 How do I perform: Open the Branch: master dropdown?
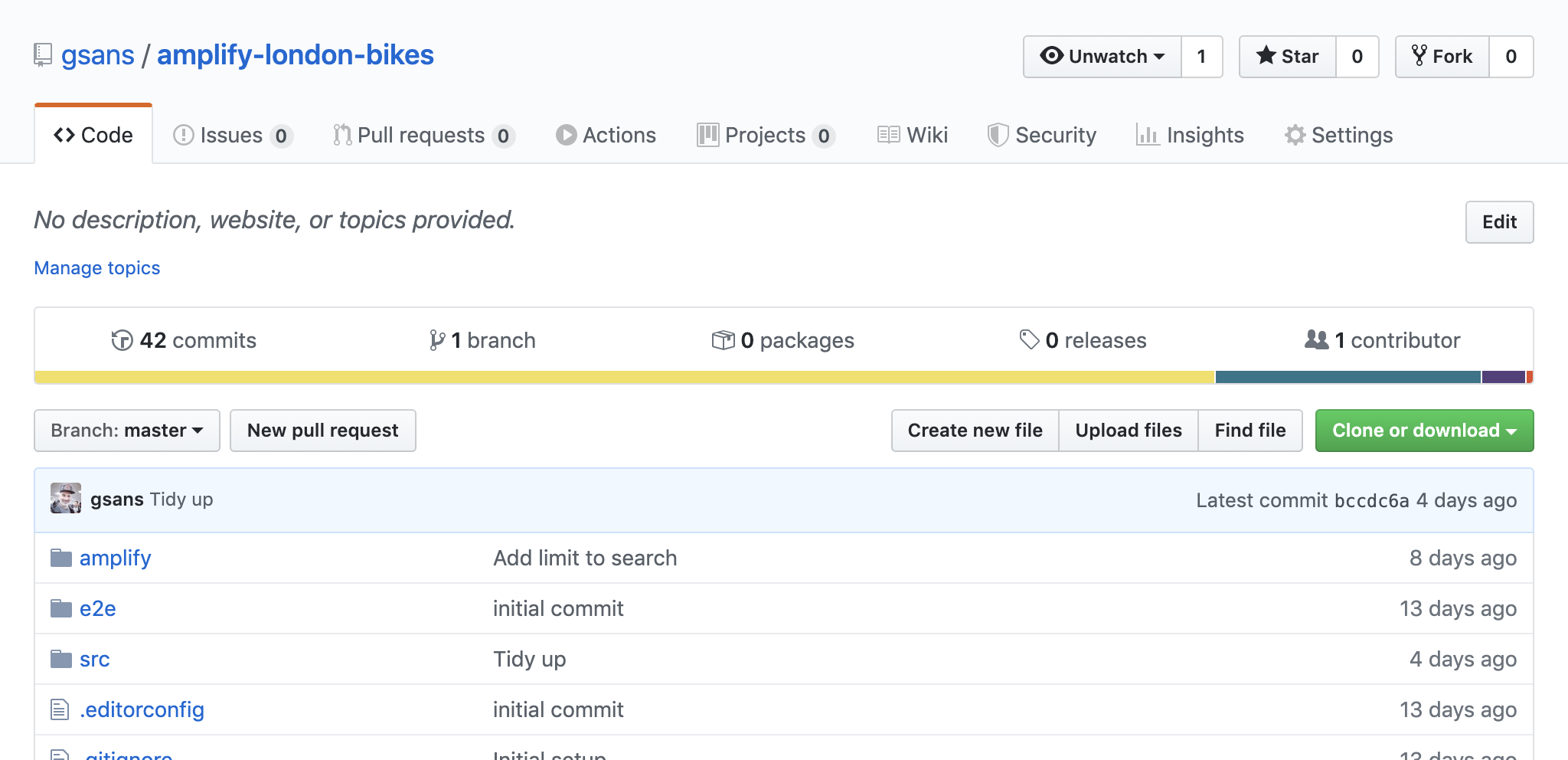[x=127, y=431]
